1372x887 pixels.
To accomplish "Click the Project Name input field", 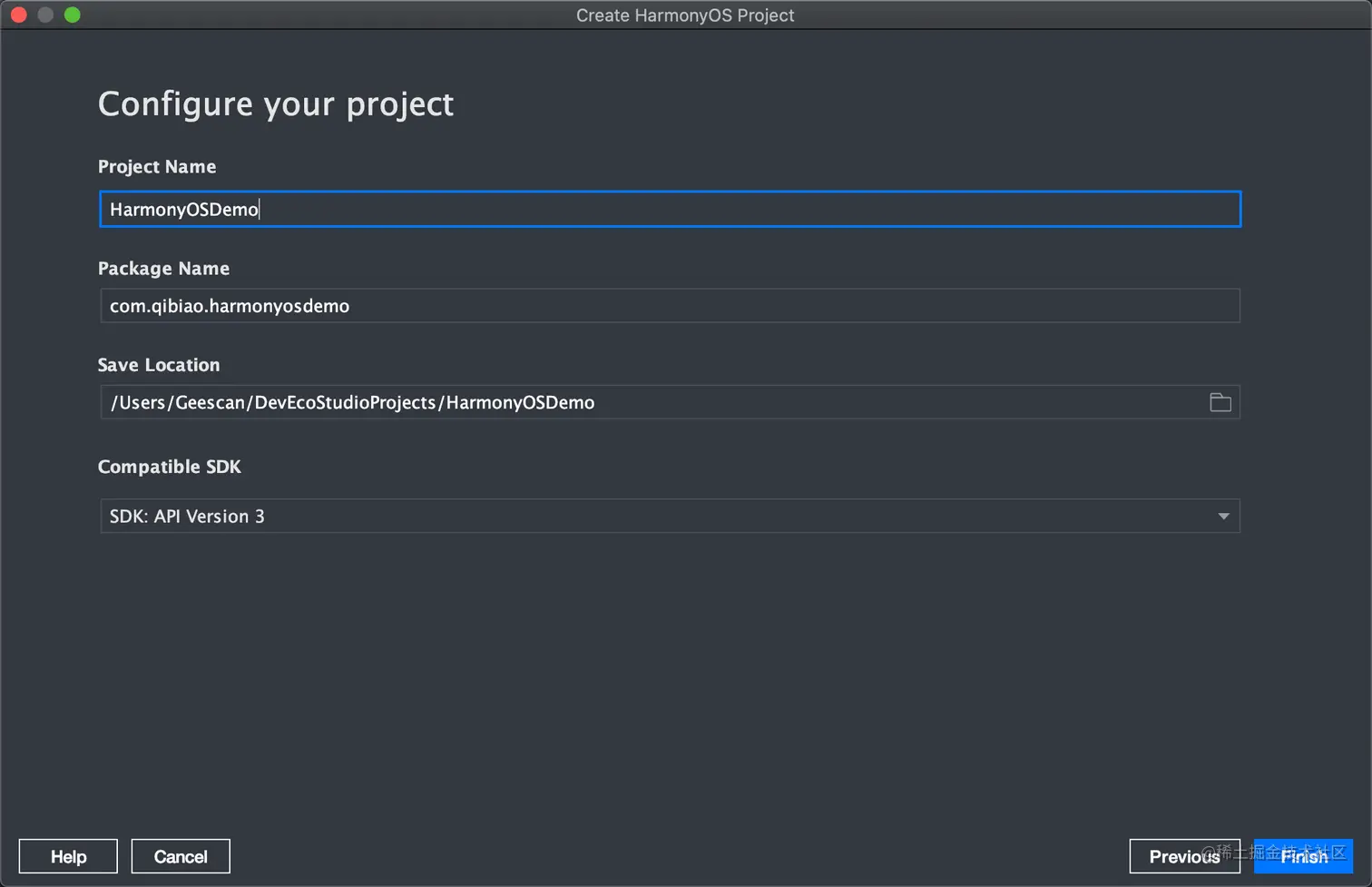I will [x=670, y=209].
